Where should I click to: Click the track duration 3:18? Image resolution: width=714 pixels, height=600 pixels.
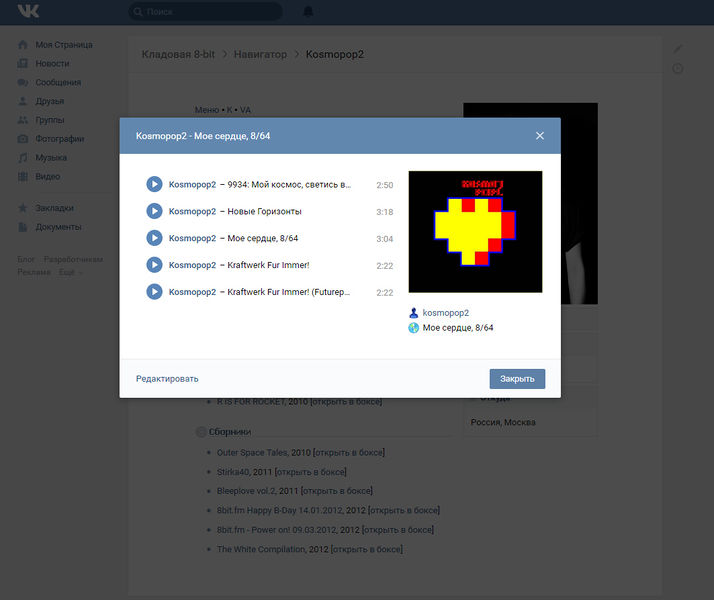point(385,212)
